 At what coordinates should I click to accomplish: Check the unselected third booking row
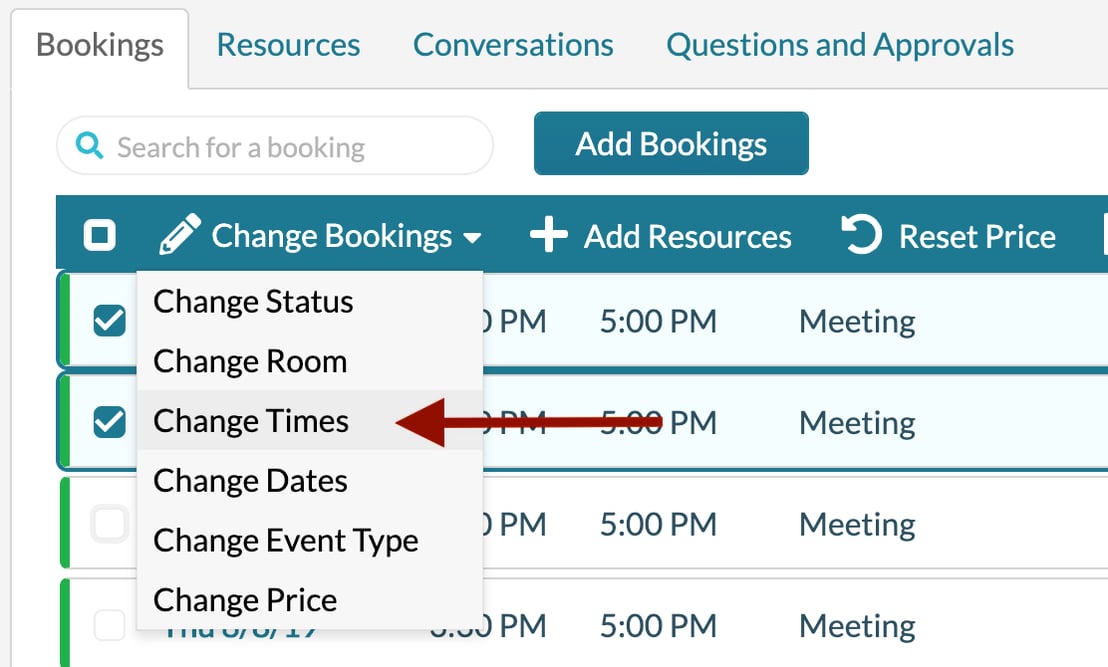click(x=109, y=523)
